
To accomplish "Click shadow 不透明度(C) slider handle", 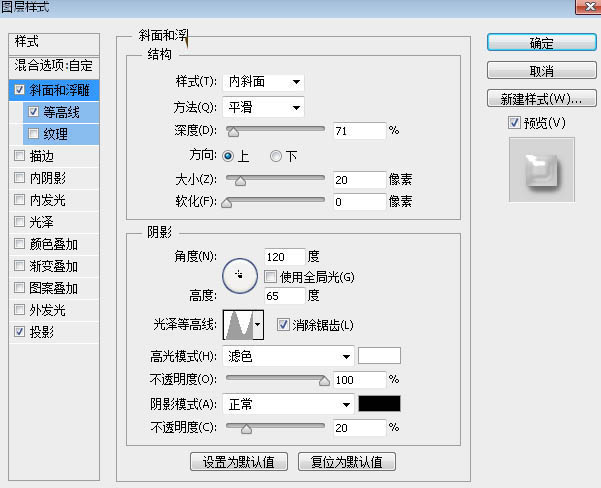I will [246, 429].
